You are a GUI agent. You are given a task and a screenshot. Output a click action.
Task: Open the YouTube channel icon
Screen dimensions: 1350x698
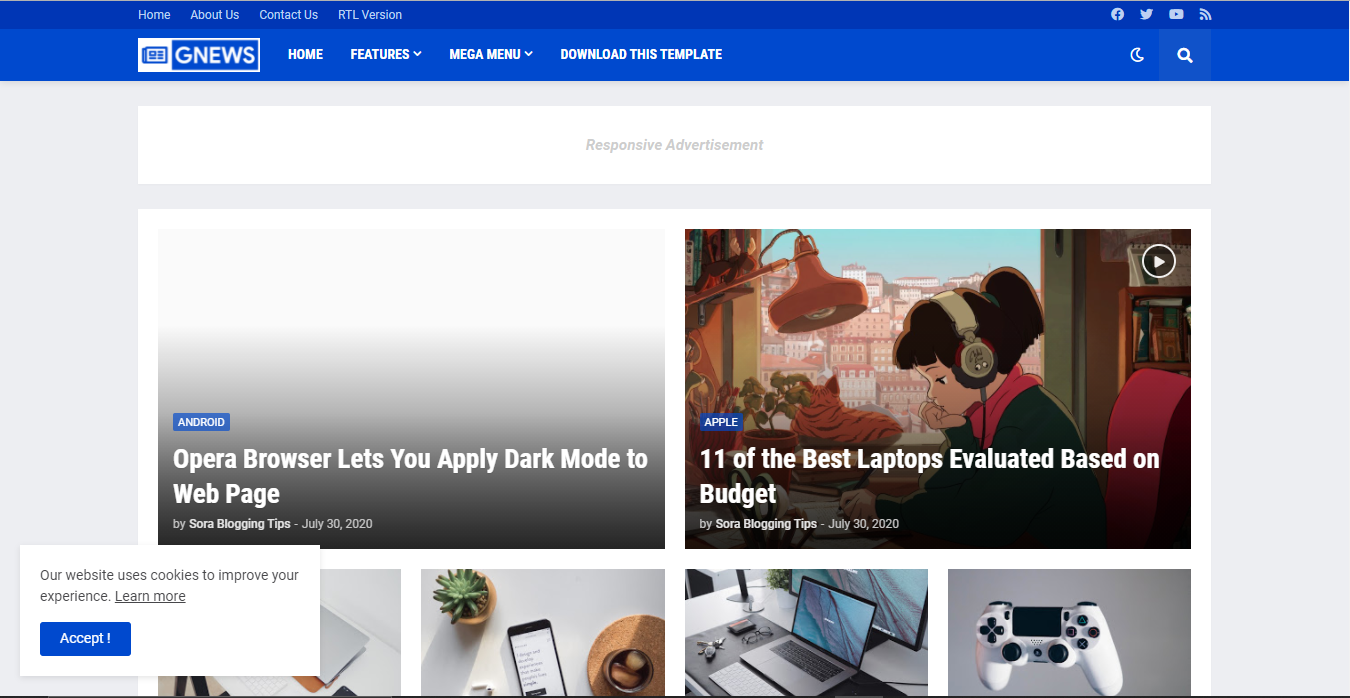(x=1176, y=14)
